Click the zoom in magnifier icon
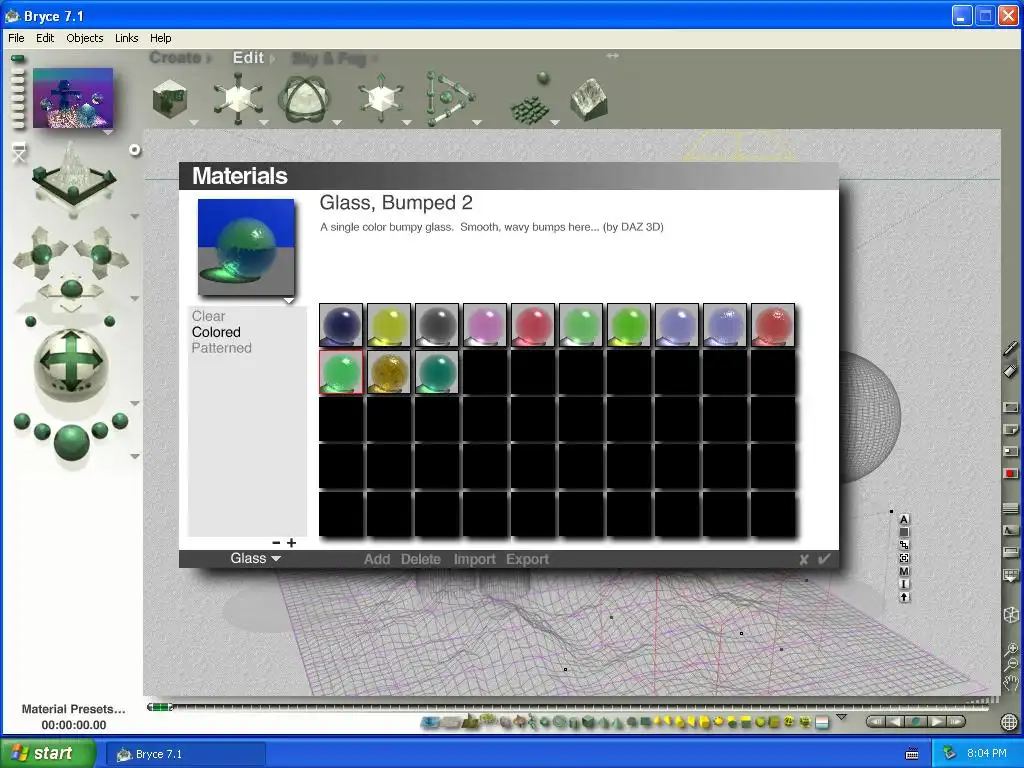This screenshot has width=1024, height=768. [1011, 649]
